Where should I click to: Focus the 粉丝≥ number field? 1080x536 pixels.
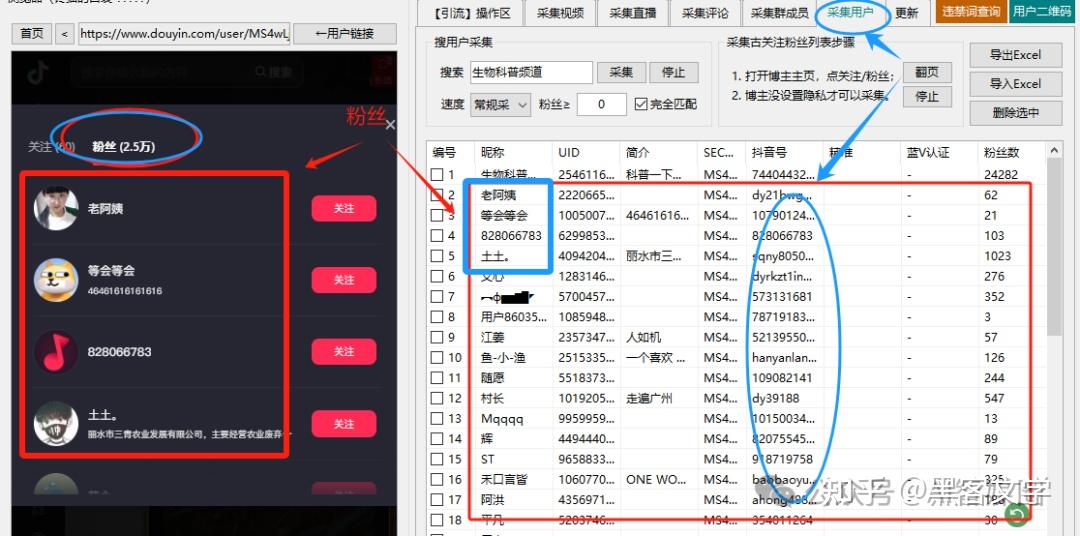tap(601, 105)
